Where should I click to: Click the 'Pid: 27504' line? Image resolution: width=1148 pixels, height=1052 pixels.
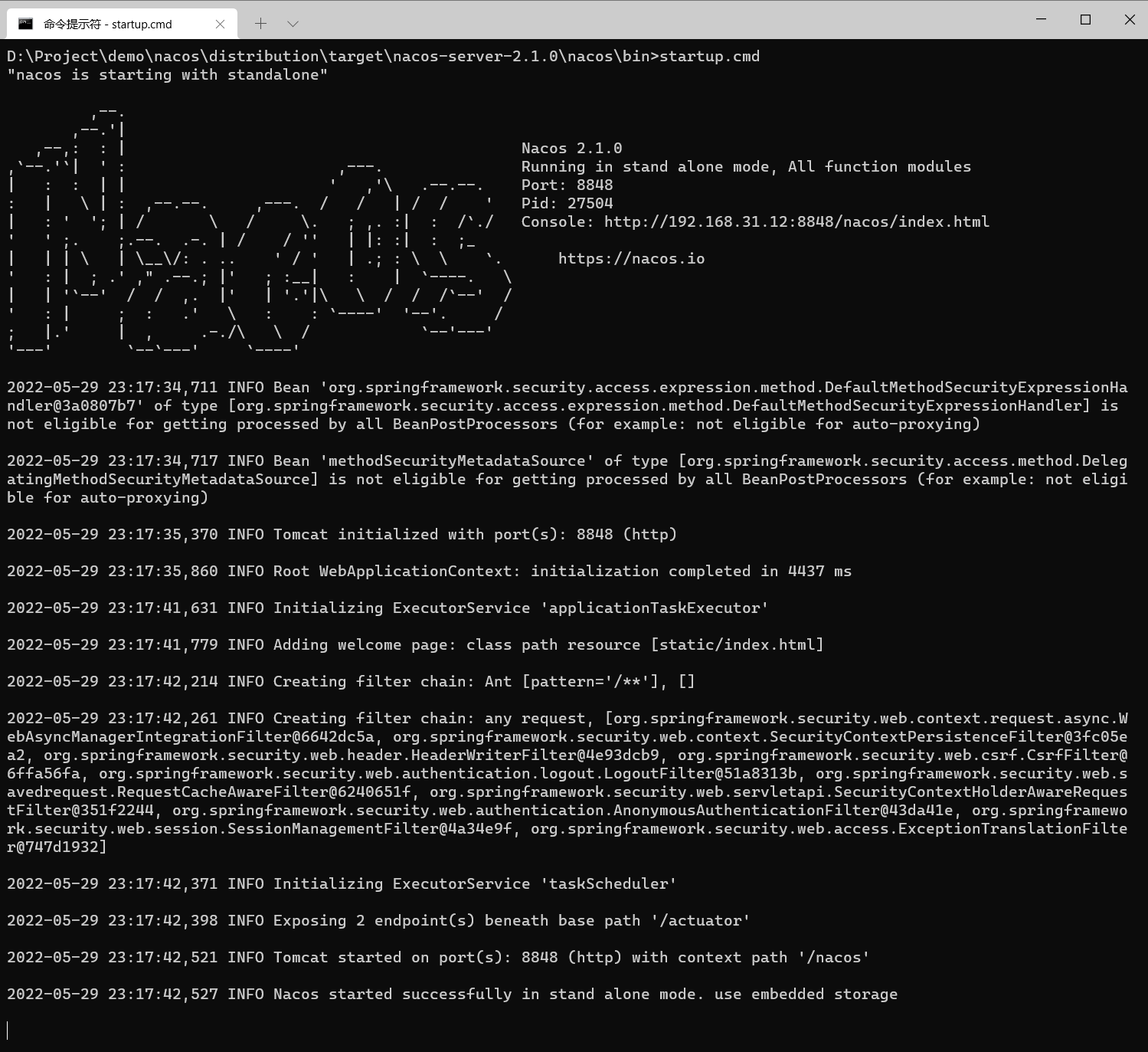pyautogui.click(x=567, y=204)
